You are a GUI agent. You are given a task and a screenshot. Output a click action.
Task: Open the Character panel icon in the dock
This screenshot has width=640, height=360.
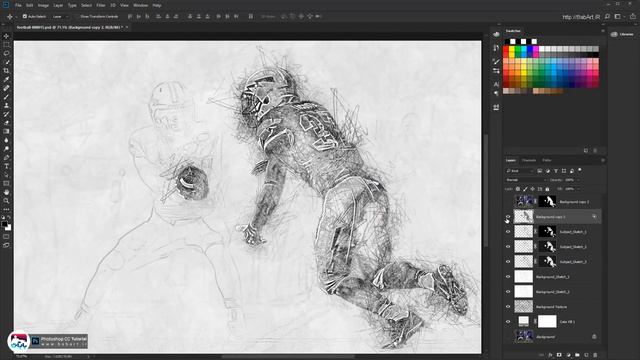496,84
